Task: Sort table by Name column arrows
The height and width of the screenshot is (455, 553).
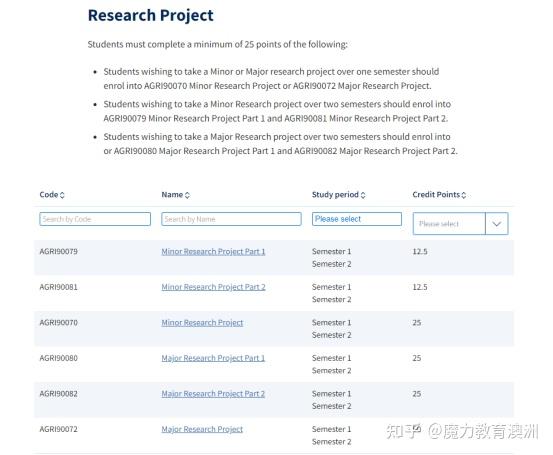Action: (187, 195)
